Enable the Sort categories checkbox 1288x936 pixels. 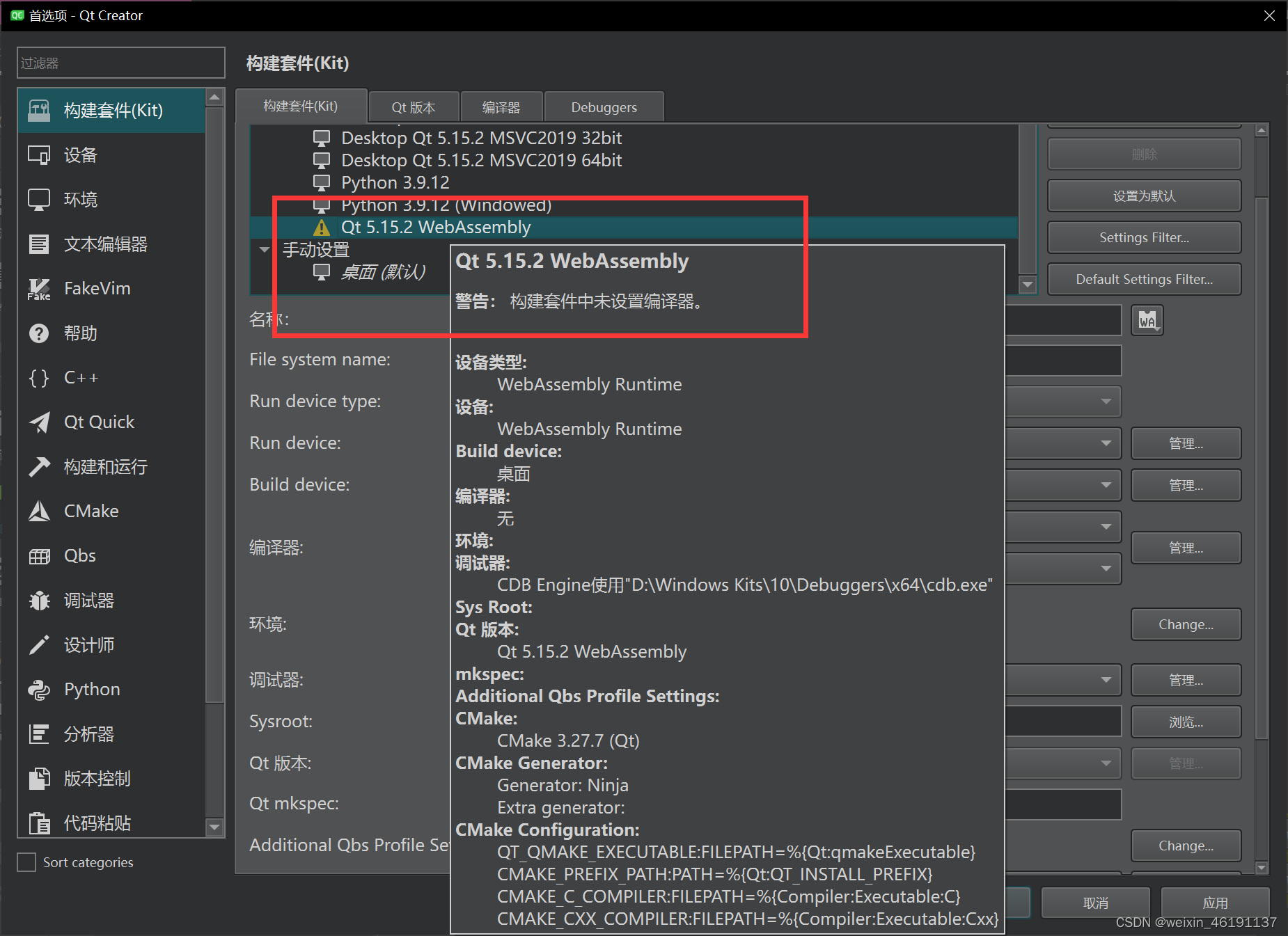pos(26,862)
